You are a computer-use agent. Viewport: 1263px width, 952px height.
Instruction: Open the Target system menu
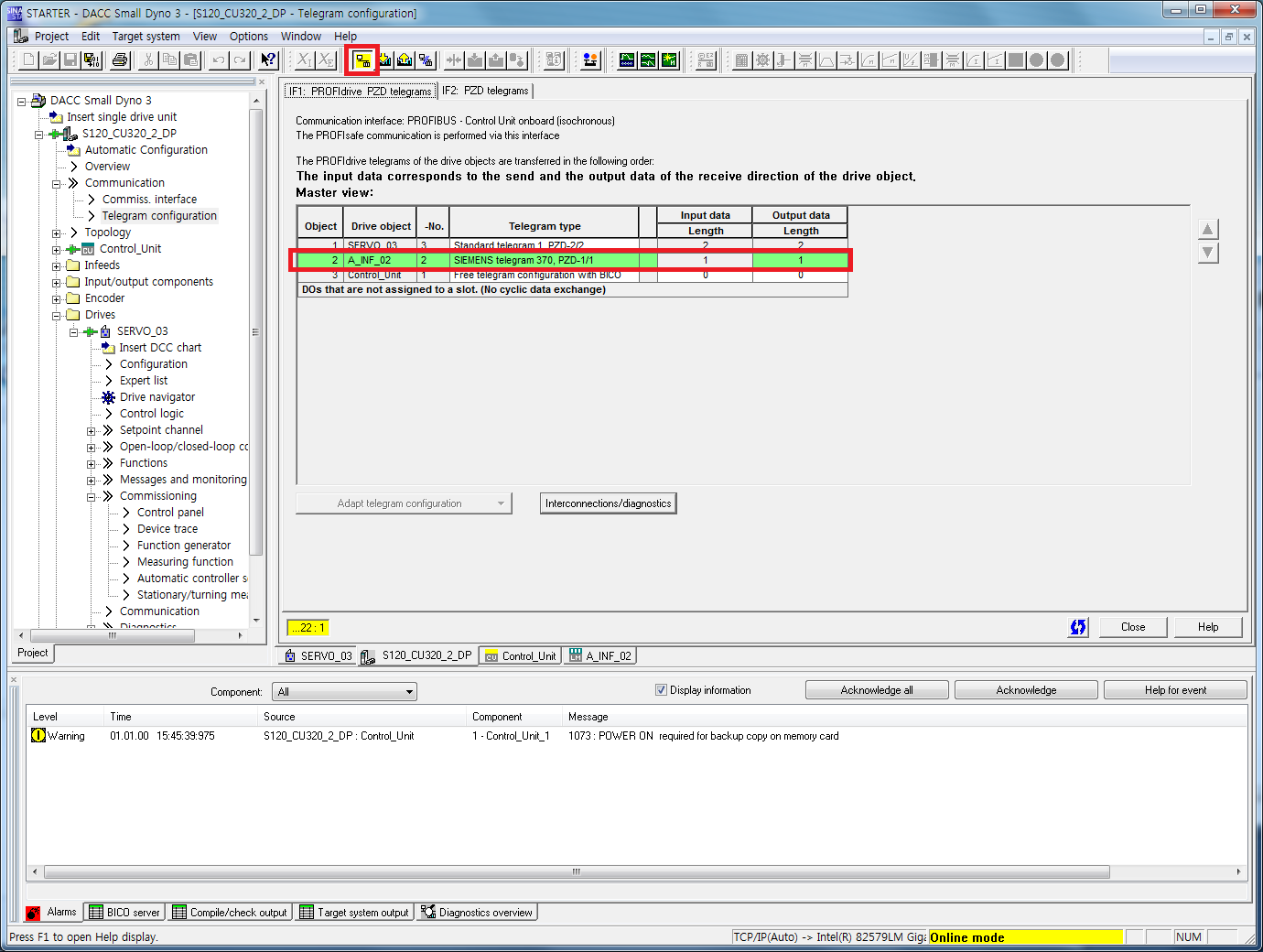146,37
